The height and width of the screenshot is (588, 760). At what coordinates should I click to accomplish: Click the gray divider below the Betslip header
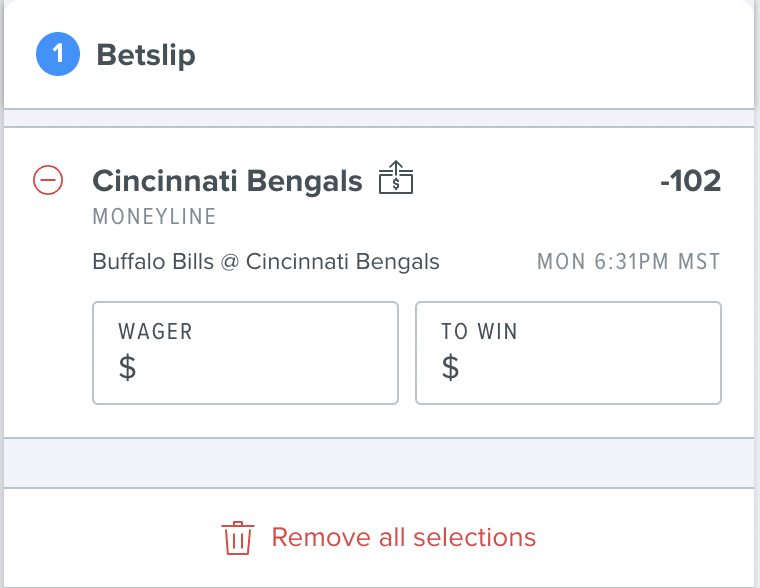tap(379, 118)
